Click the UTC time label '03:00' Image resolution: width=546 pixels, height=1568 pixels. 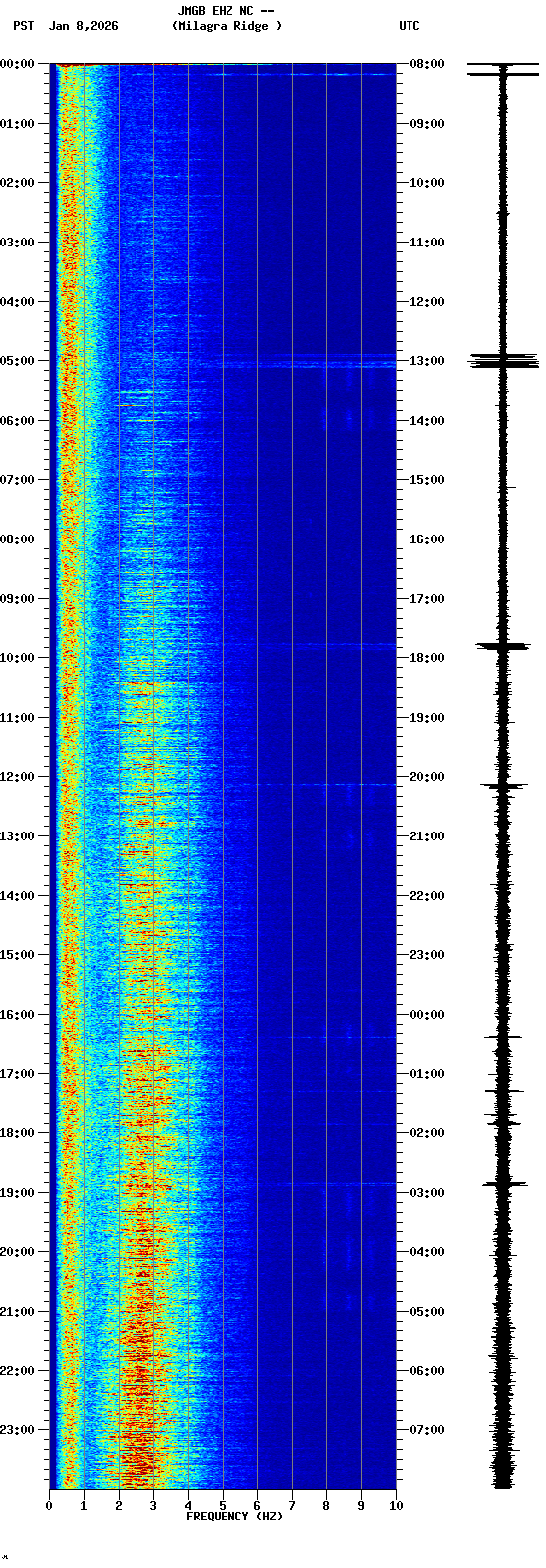click(427, 1193)
